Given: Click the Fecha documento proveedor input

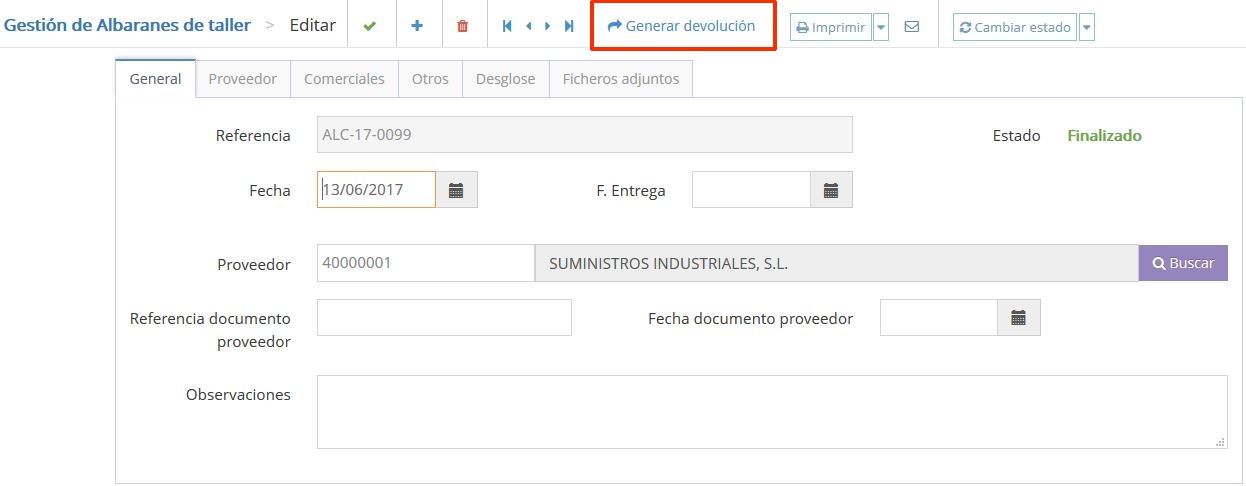Looking at the screenshot, I should coord(939,318).
